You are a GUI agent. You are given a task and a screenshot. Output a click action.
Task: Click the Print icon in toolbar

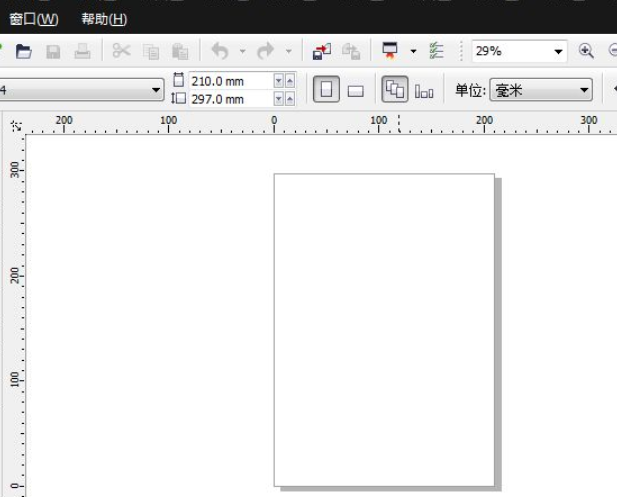[83, 51]
